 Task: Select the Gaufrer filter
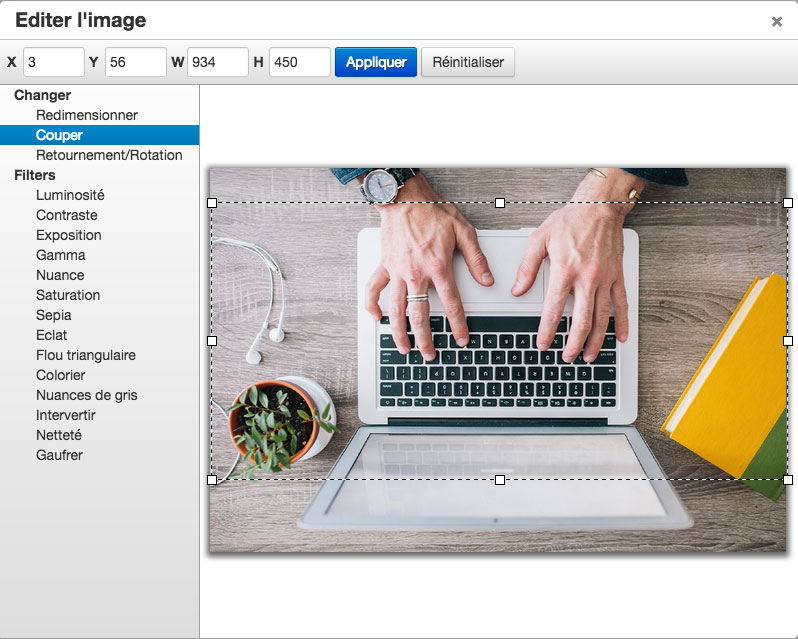coord(59,455)
